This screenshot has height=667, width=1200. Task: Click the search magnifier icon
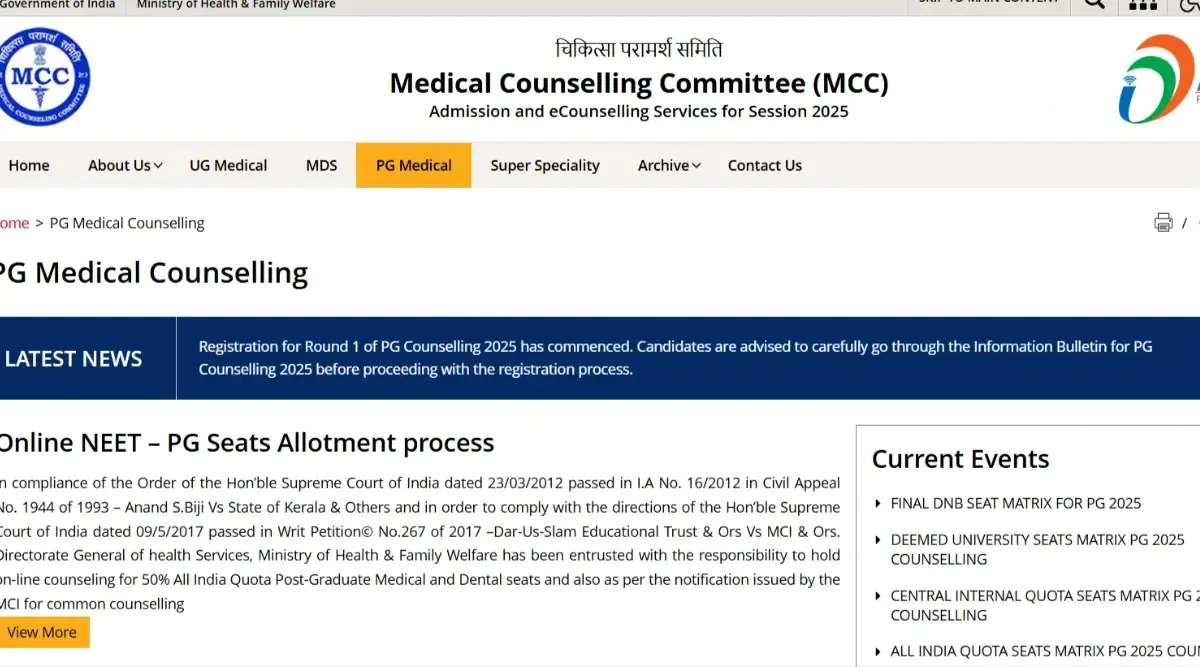point(1095,3)
